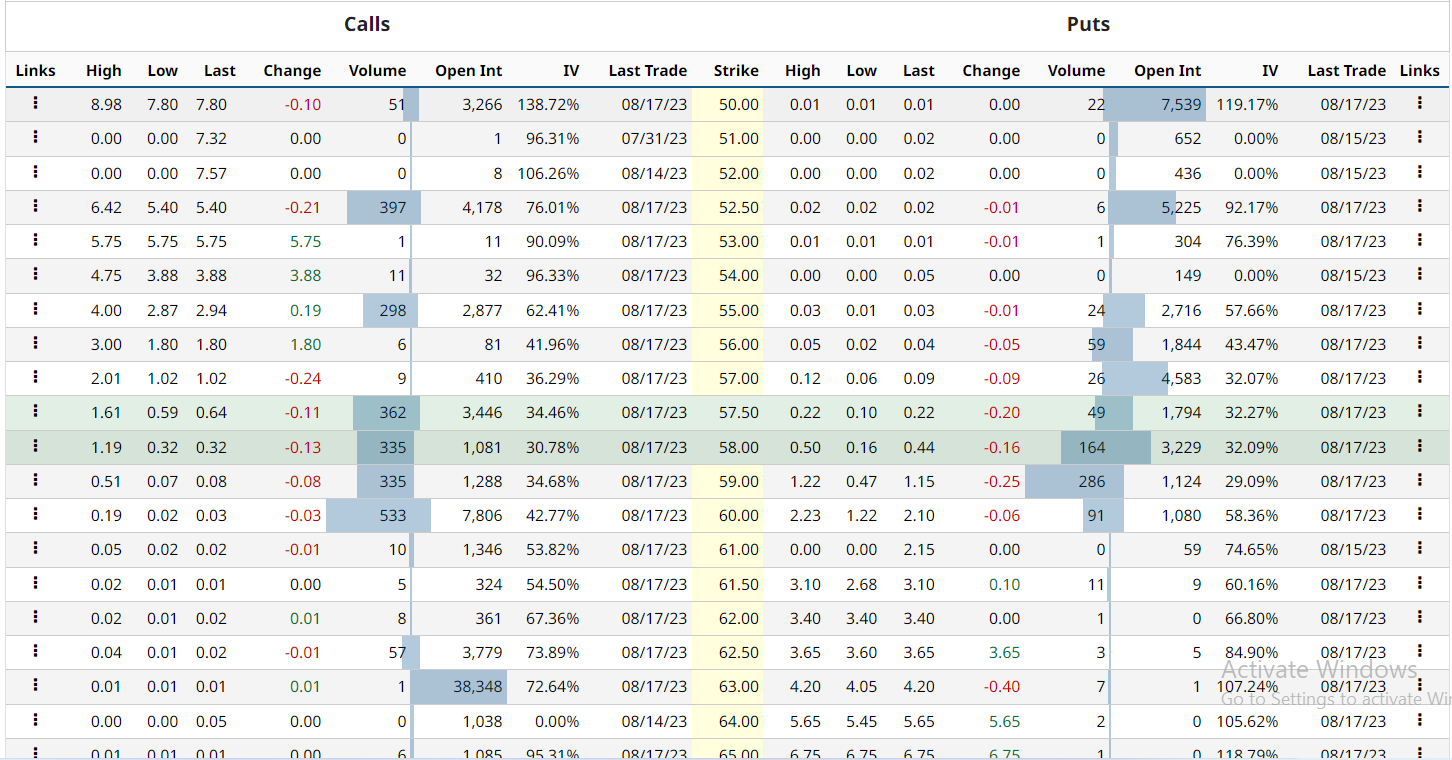
Task: Open calls links menu for strike 63.00
Action: point(35,685)
